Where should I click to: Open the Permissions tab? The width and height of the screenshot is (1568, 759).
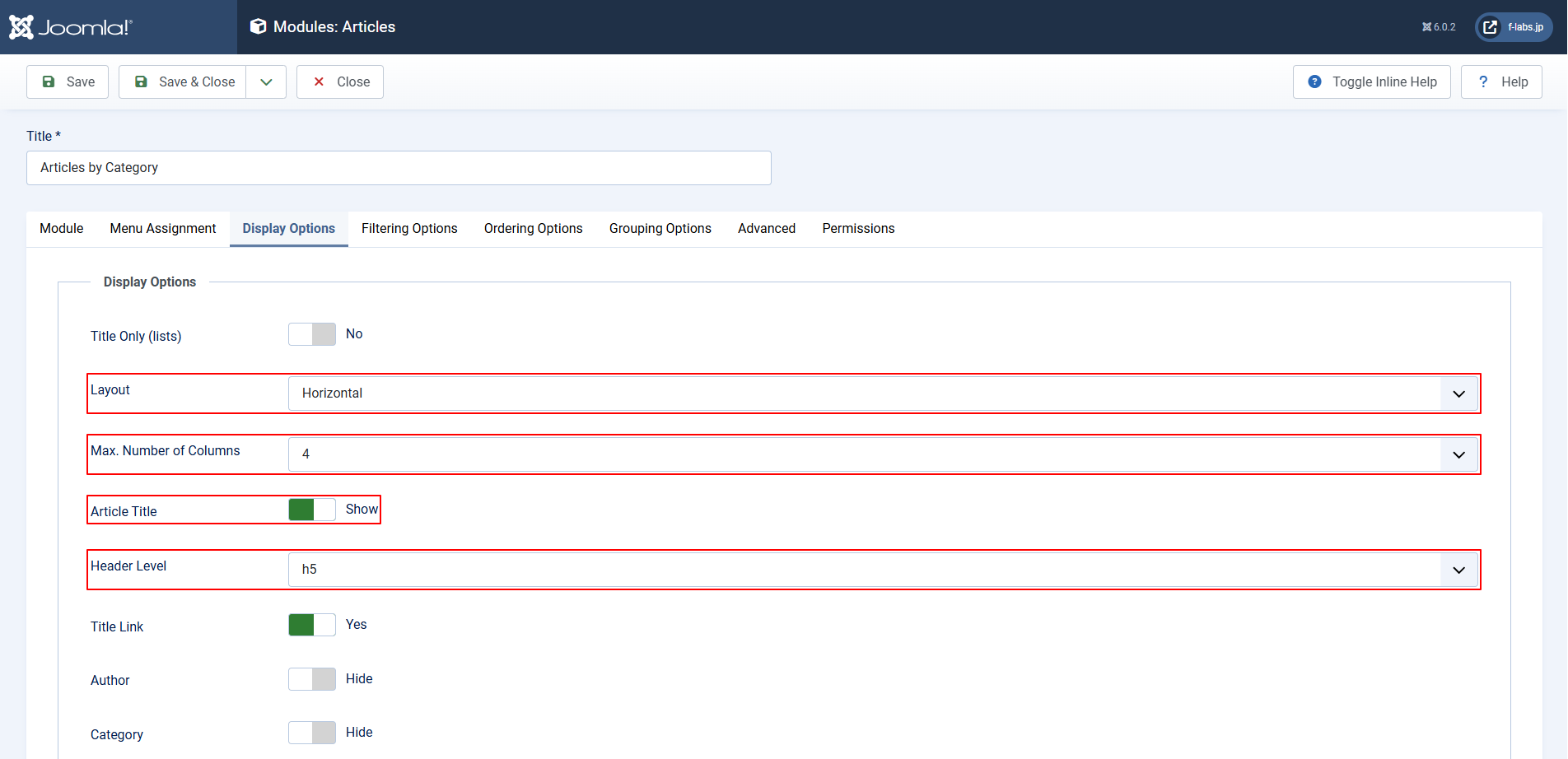[858, 228]
